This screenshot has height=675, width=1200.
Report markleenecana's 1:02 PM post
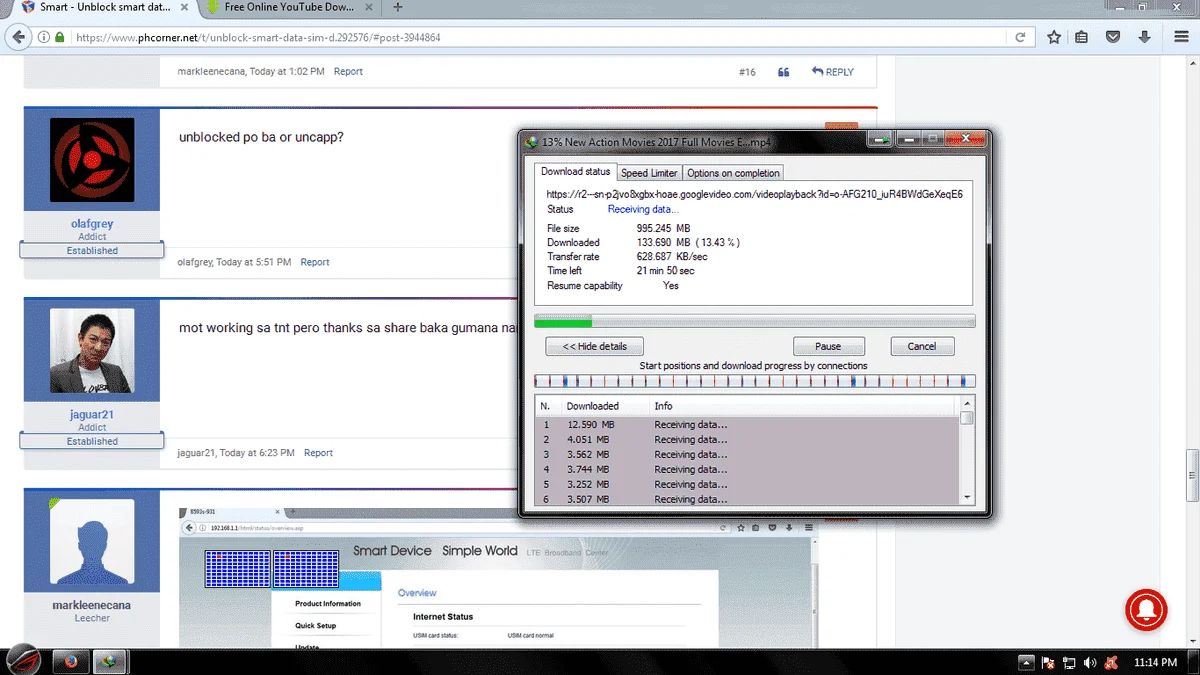[348, 72]
